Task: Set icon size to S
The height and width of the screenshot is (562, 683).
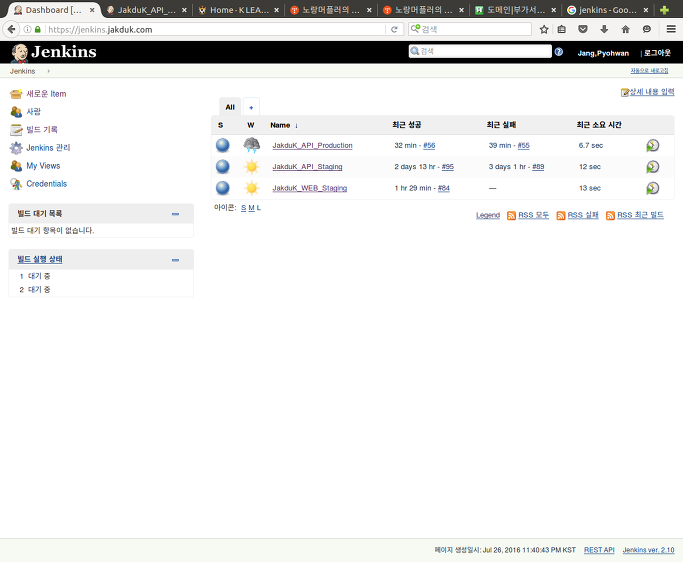Action: coord(243,208)
